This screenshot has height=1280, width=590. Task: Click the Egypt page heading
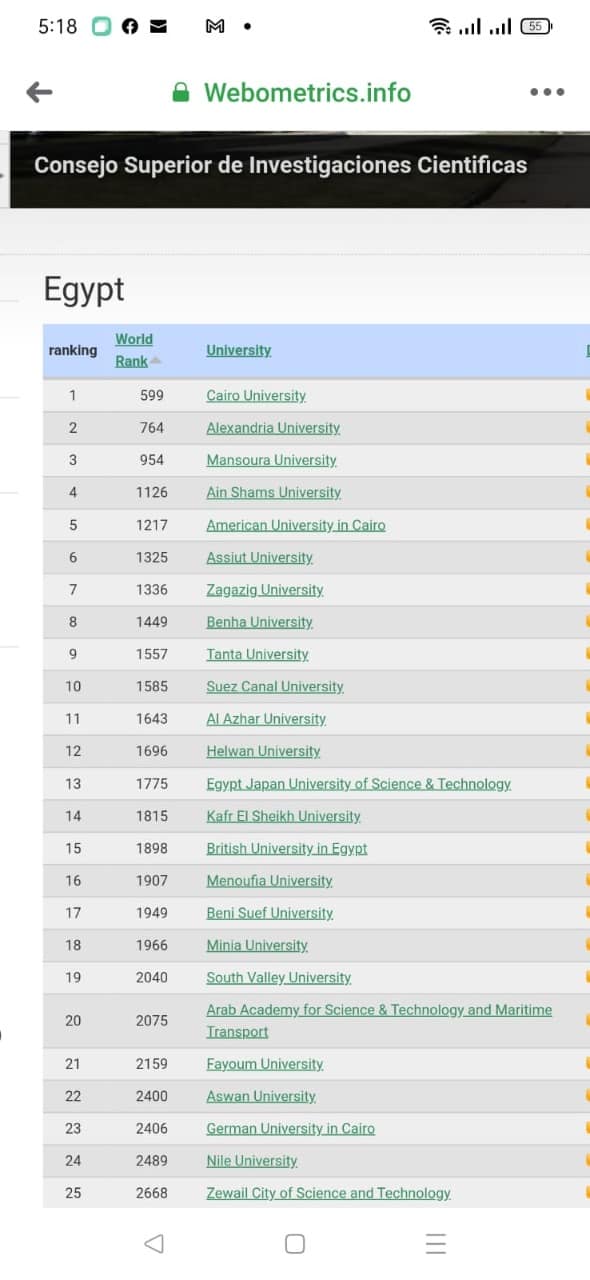pyautogui.click(x=84, y=289)
